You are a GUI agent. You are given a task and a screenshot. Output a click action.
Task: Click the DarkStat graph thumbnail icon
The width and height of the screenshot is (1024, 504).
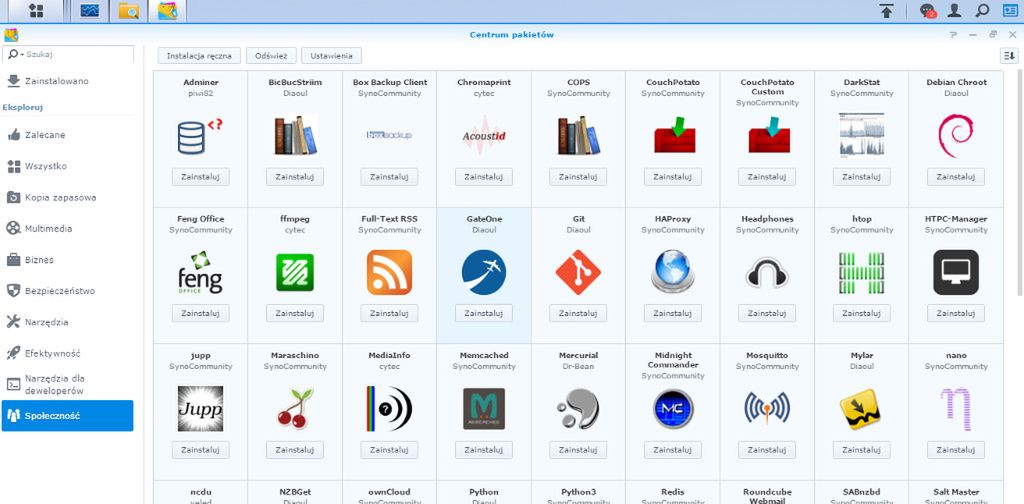tap(861, 135)
